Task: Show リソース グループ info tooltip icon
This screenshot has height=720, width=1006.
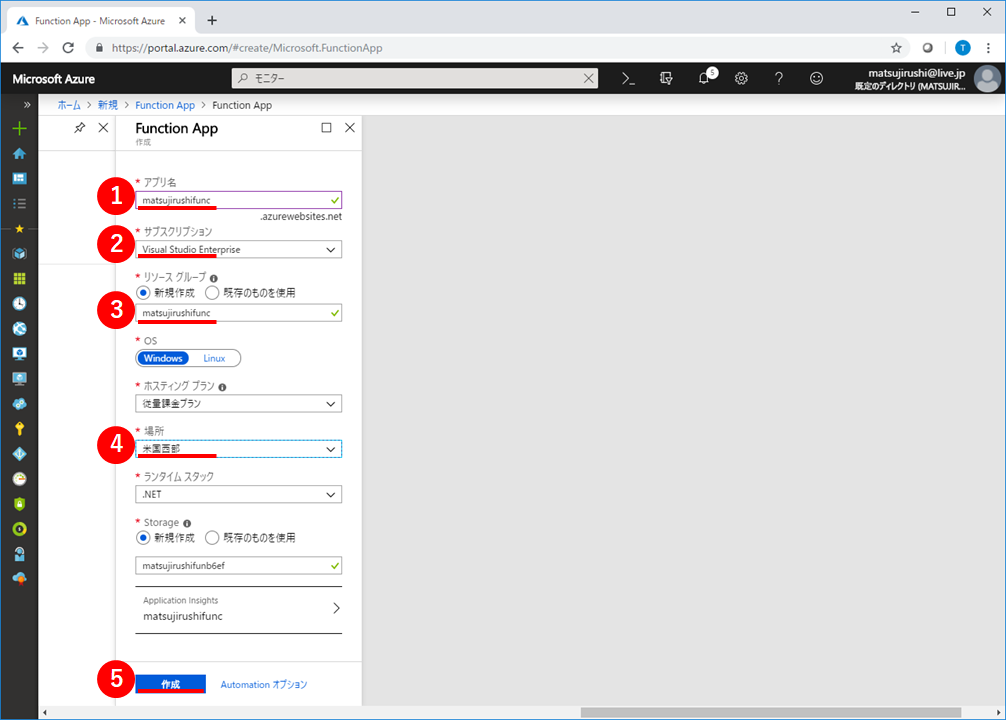Action: (x=214, y=279)
